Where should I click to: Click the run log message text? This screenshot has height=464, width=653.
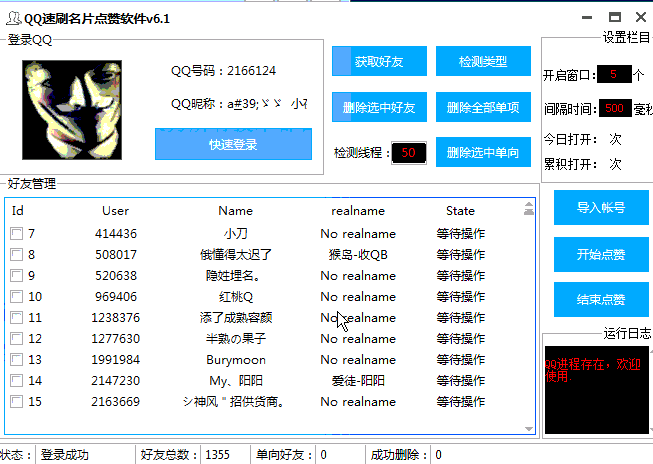pyautogui.click(x=592, y=370)
